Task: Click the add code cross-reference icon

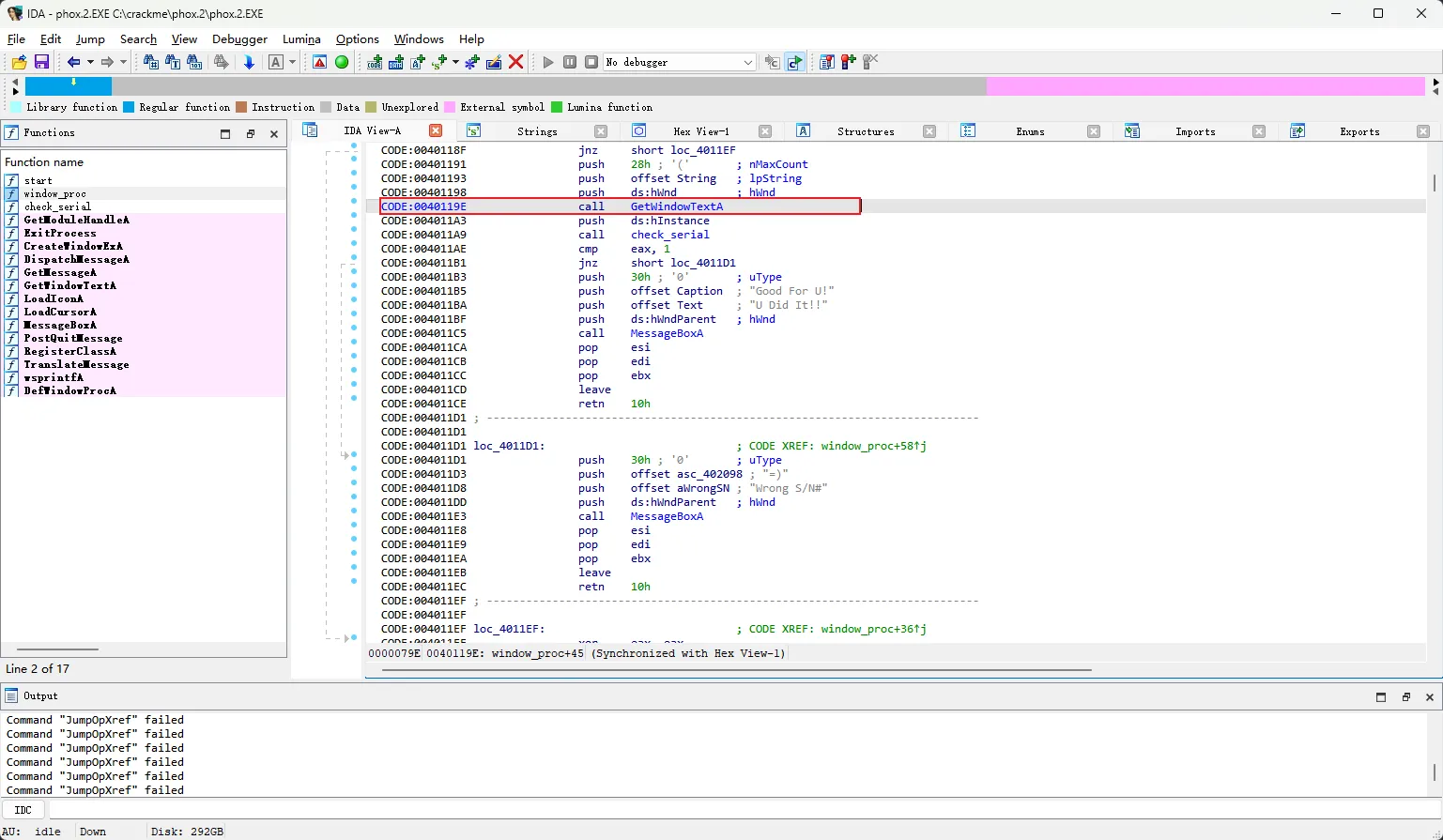Action: pyautogui.click(x=375, y=62)
